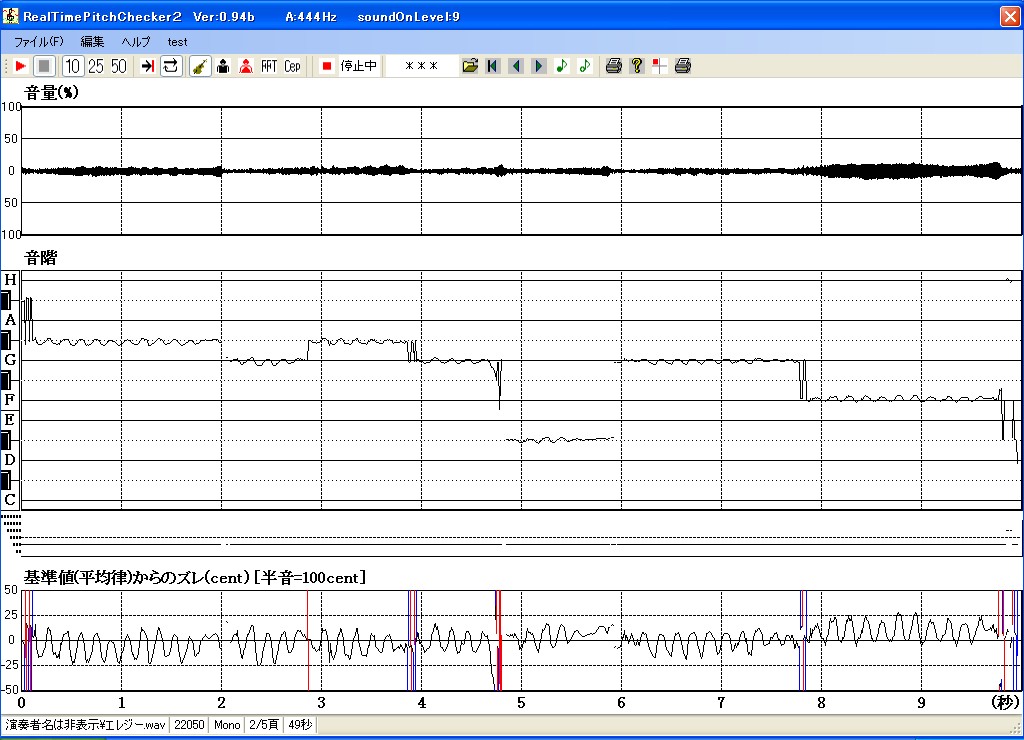Click the 停止中 status label
This screenshot has height=740, width=1024.
(x=359, y=66)
